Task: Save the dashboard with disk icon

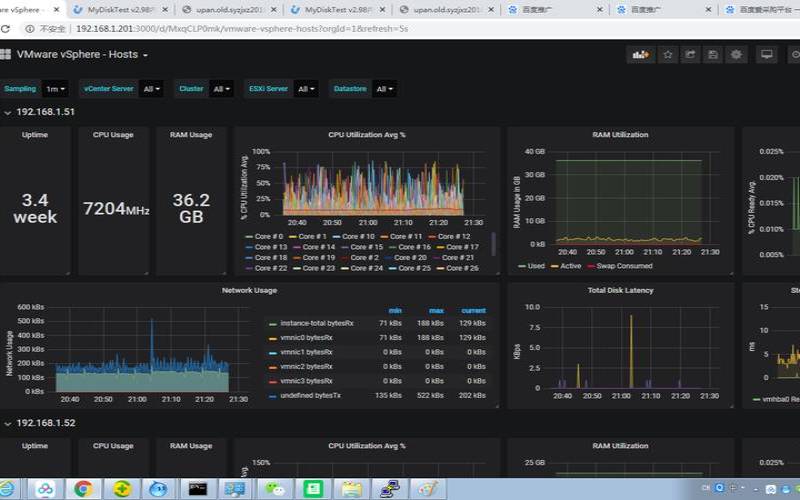Action: [713, 55]
